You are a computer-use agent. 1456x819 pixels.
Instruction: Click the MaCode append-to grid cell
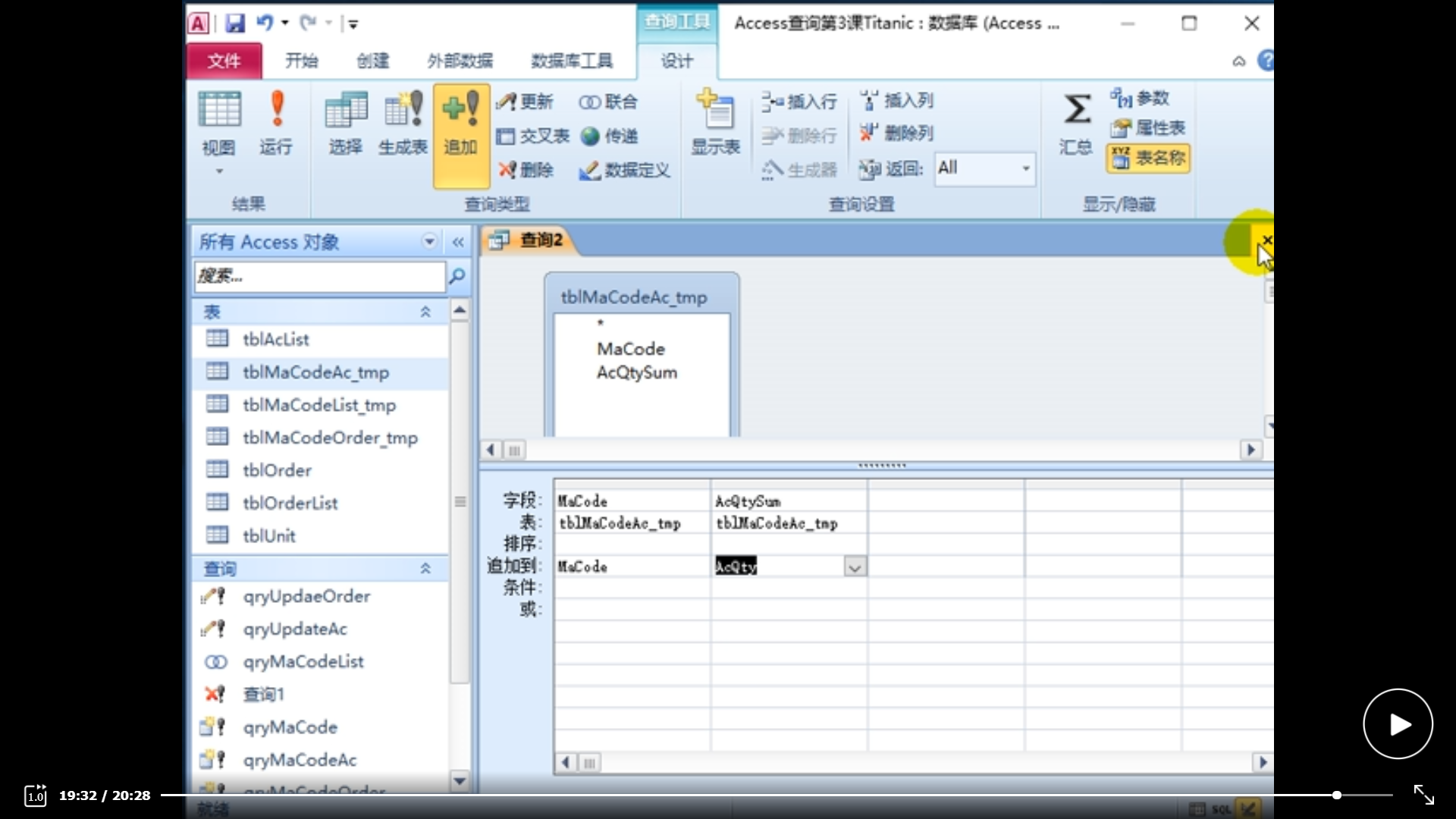[x=632, y=566]
